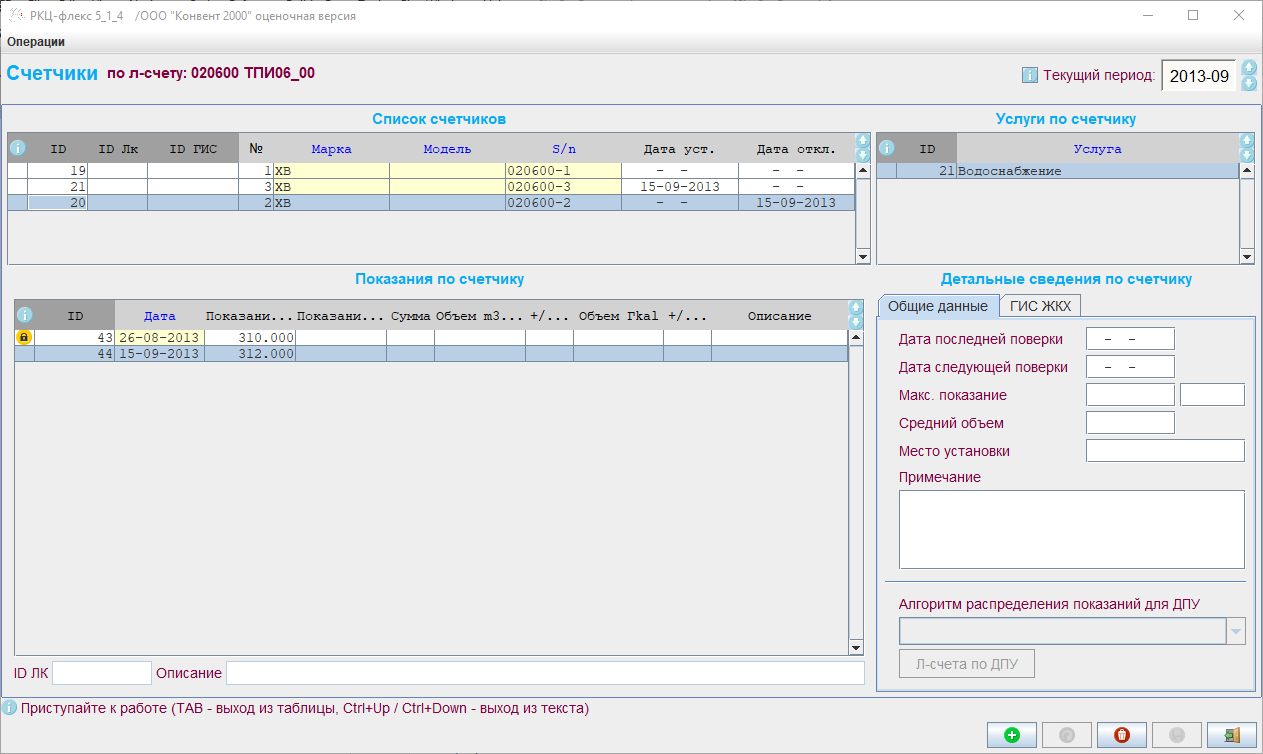Image resolution: width=1263 pixels, height=754 pixels.
Task: Click the greyed-out floppy disk save button
Action: click(1177, 735)
